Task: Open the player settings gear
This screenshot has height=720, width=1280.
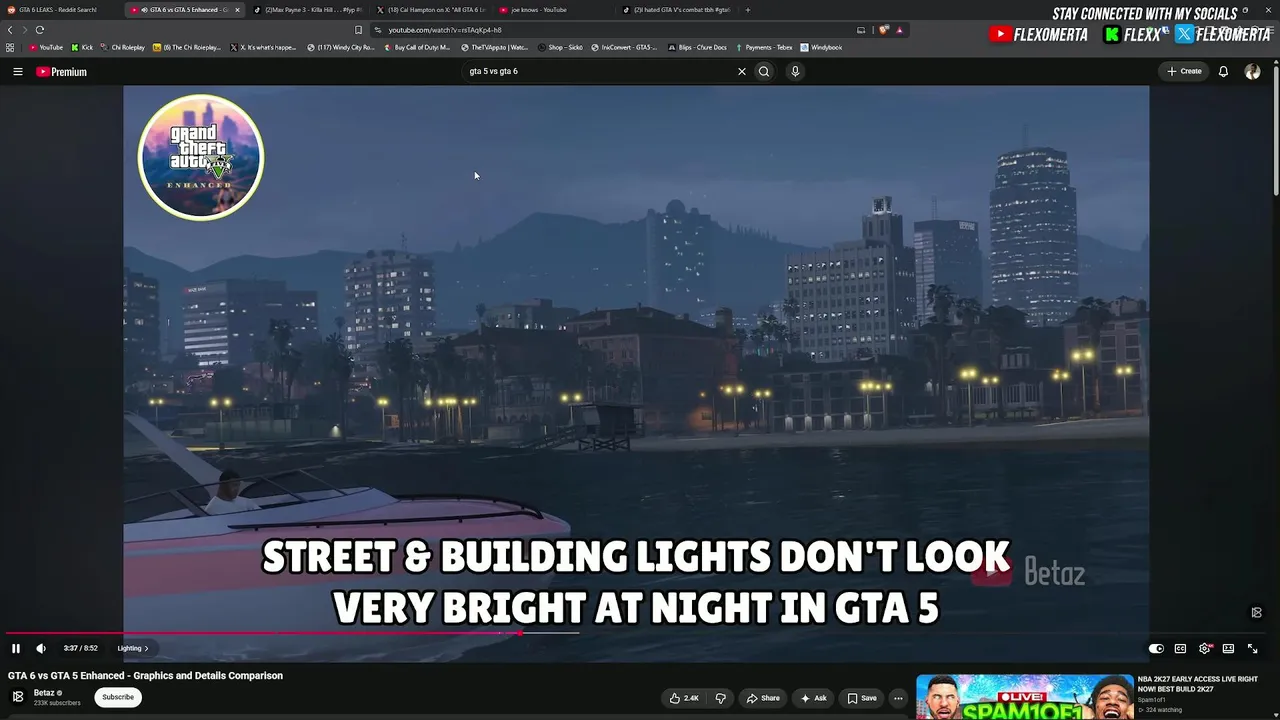Action: tap(1205, 648)
